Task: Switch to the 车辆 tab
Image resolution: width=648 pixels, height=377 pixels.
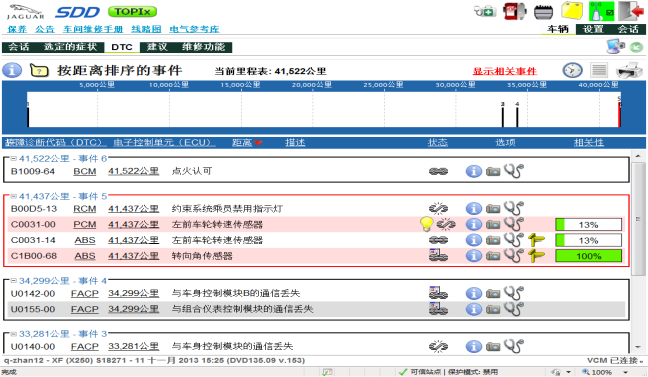Action: pyautogui.click(x=558, y=29)
